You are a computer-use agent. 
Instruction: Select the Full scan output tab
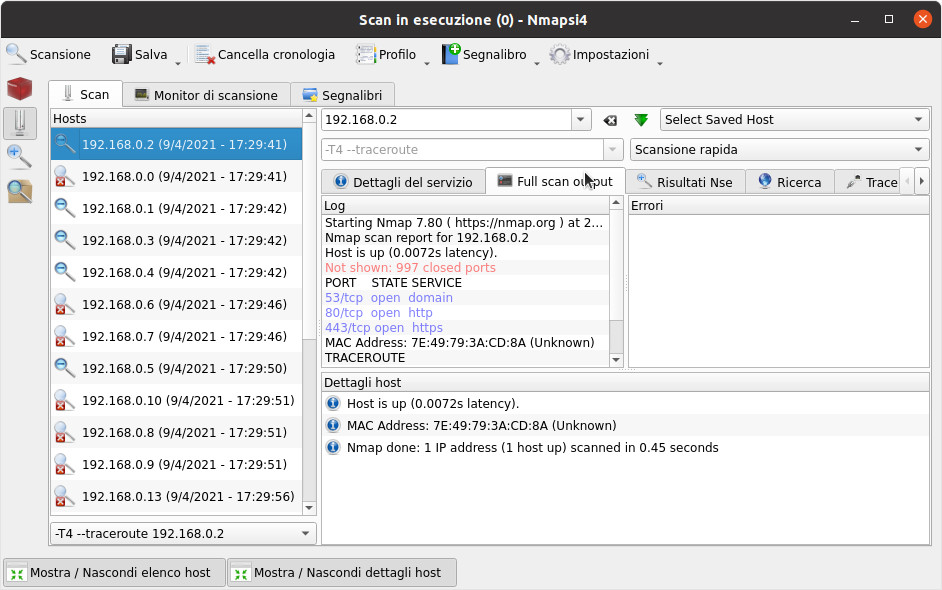pyautogui.click(x=556, y=181)
